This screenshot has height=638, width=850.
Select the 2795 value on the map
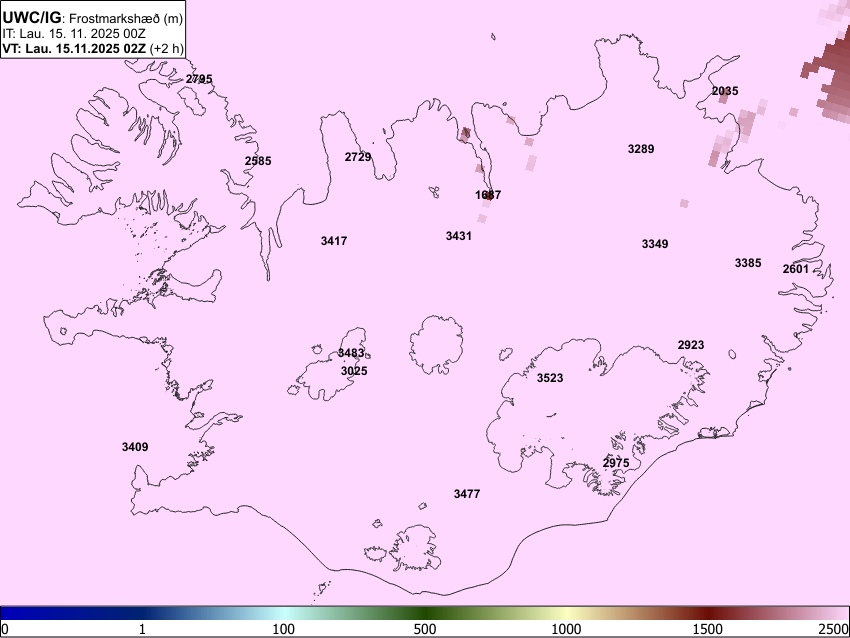point(199,79)
